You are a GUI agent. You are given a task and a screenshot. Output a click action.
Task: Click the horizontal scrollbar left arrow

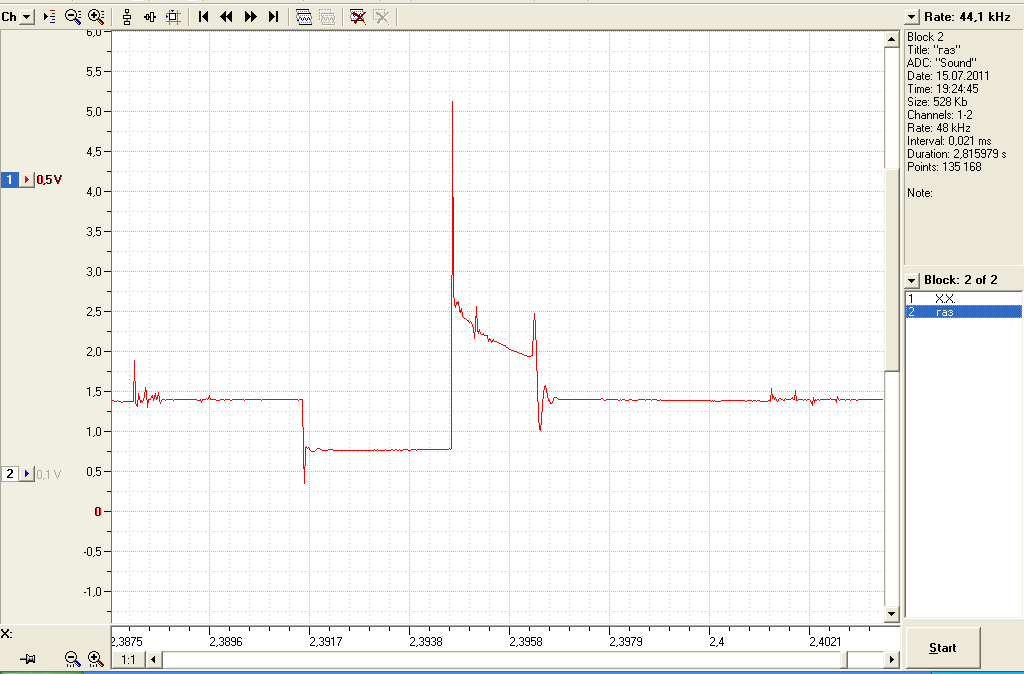click(x=153, y=660)
